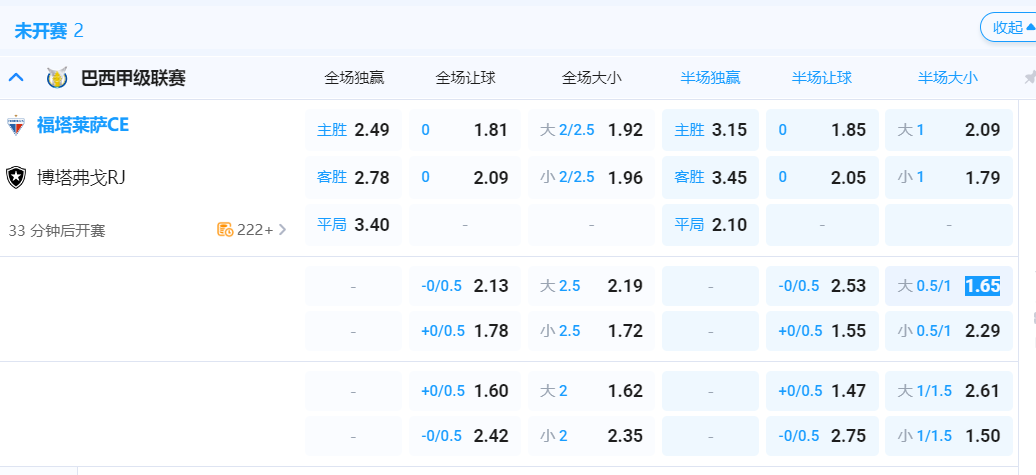This screenshot has height=475, width=1036.
Task: Click the highlighted 1.65 odds for 大 0.5/1
Action: (982, 286)
